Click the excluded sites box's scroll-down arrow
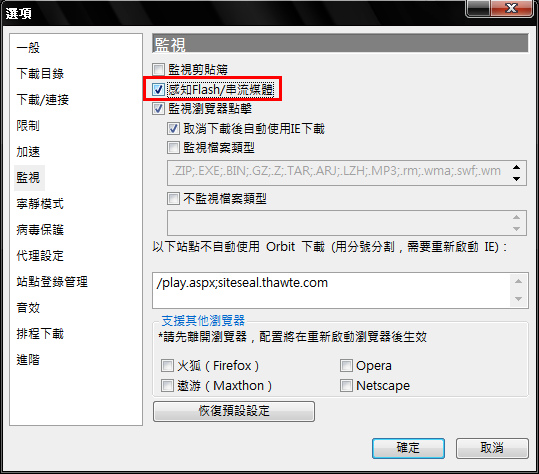539x474 pixels. coord(518,299)
